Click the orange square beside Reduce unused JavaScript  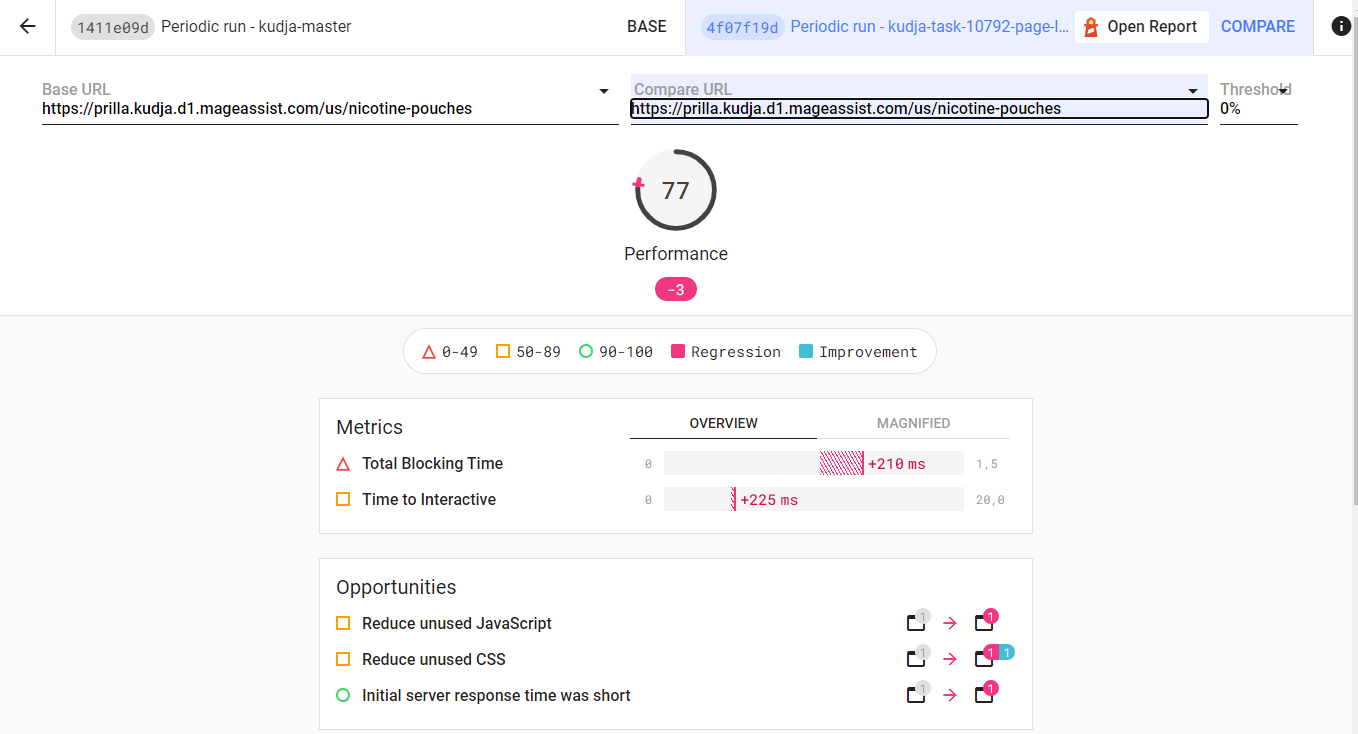point(343,623)
